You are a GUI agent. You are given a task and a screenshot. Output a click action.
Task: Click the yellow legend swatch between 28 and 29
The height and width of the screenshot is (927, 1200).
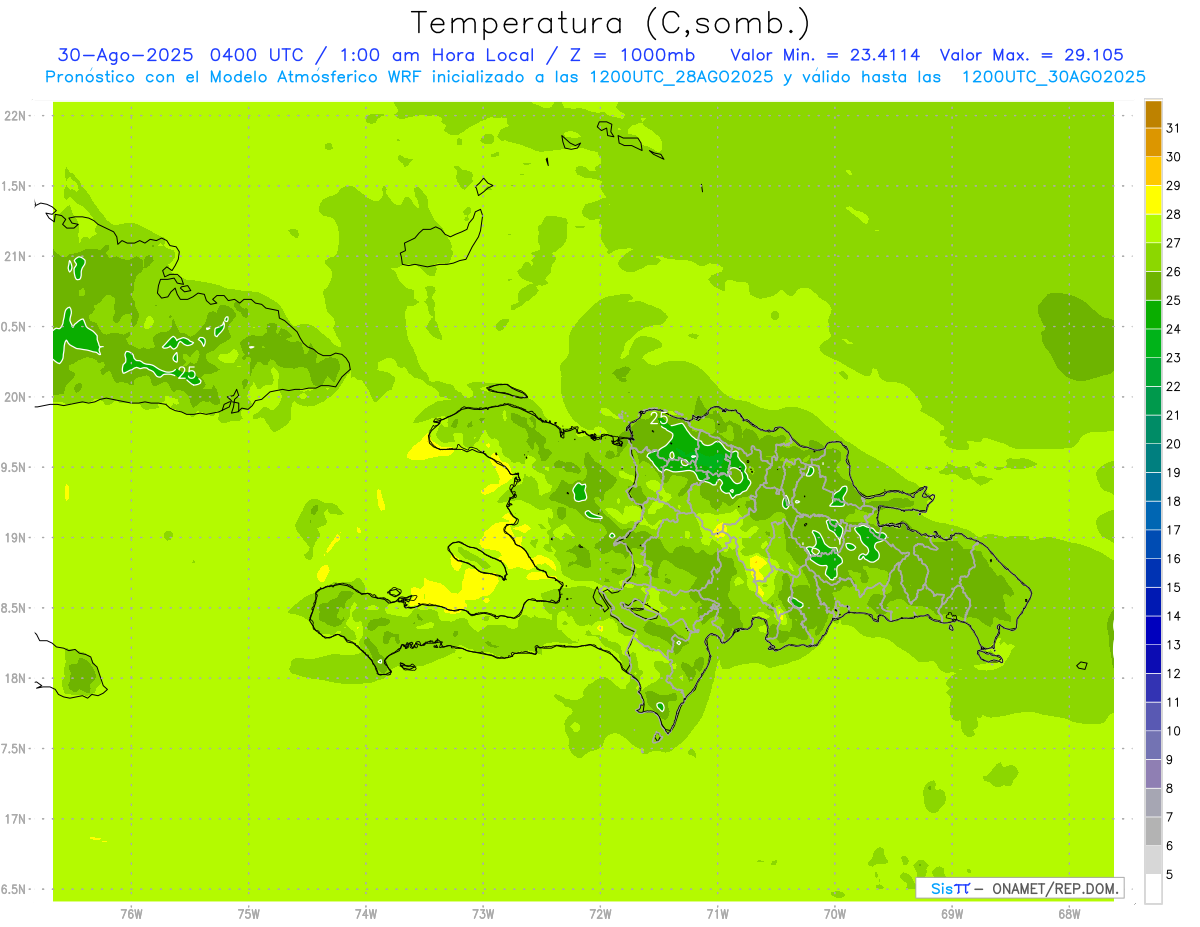(1153, 200)
